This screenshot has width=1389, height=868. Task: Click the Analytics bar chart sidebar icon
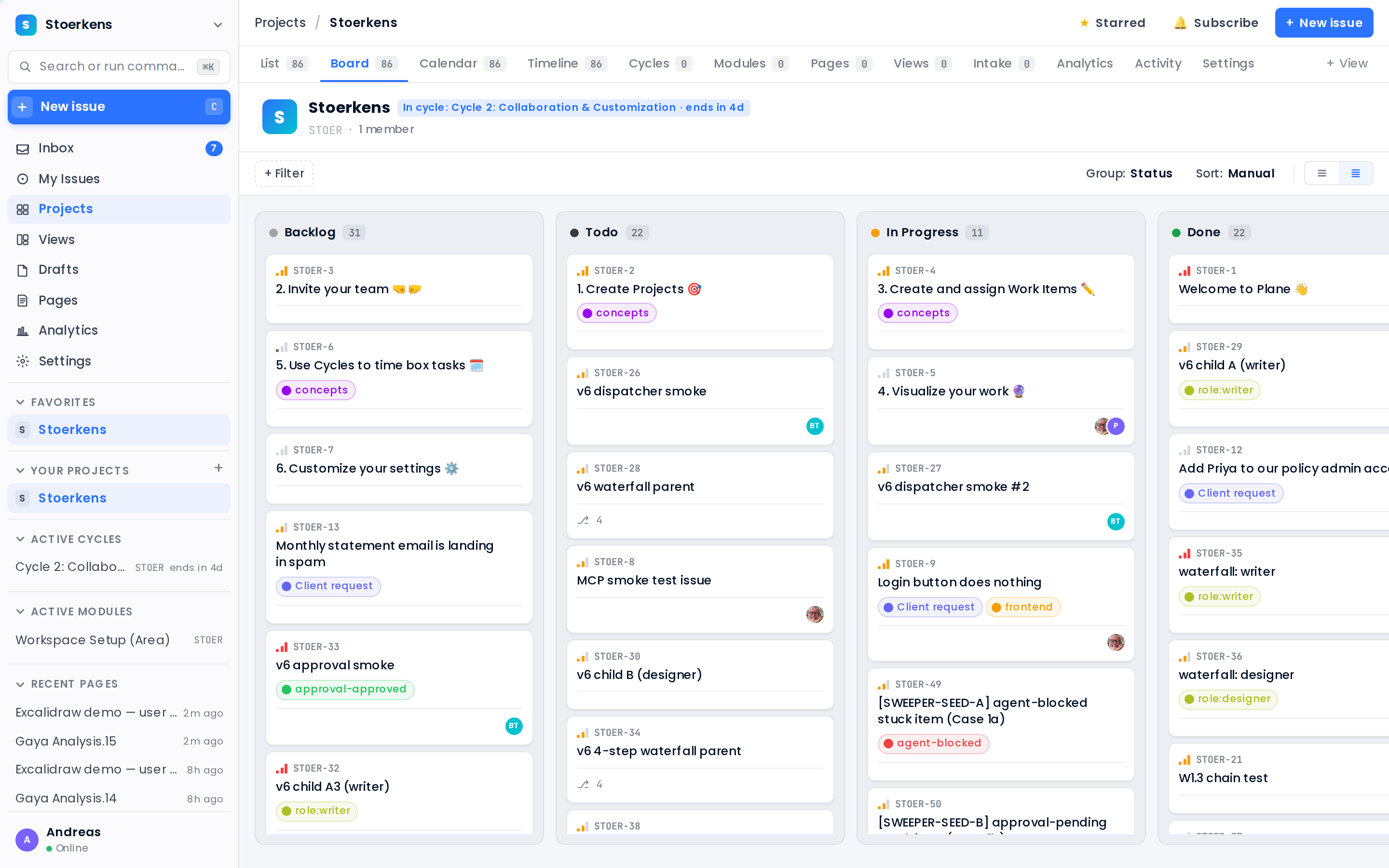(x=22, y=331)
